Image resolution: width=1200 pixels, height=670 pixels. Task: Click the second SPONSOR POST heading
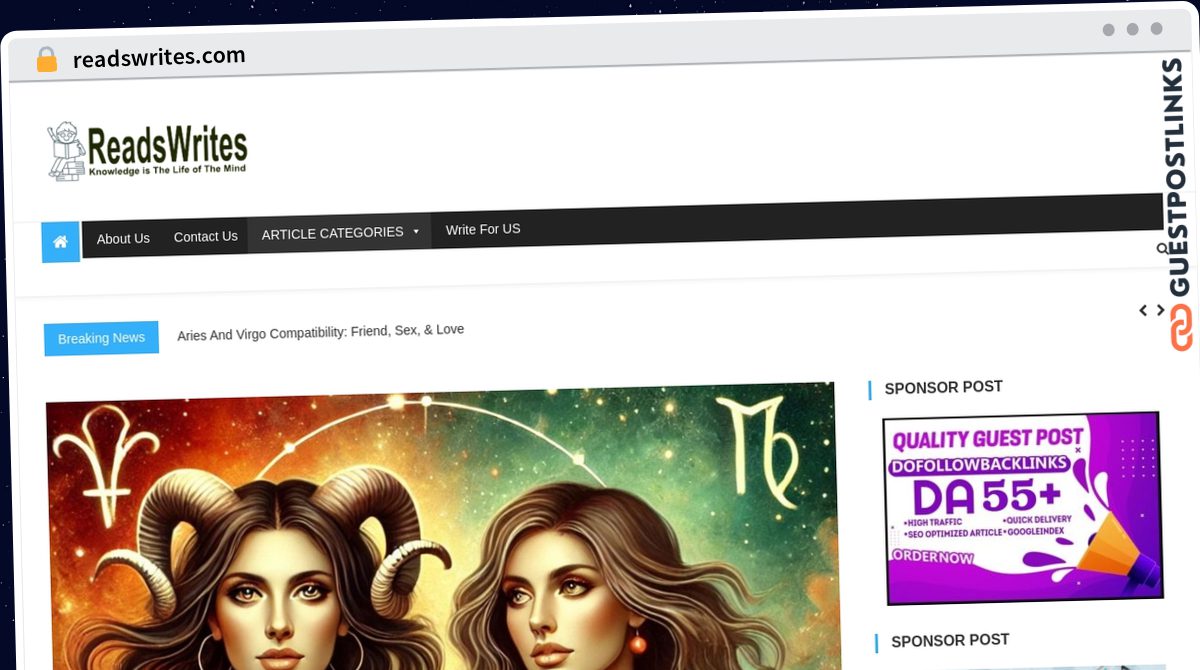coord(950,640)
